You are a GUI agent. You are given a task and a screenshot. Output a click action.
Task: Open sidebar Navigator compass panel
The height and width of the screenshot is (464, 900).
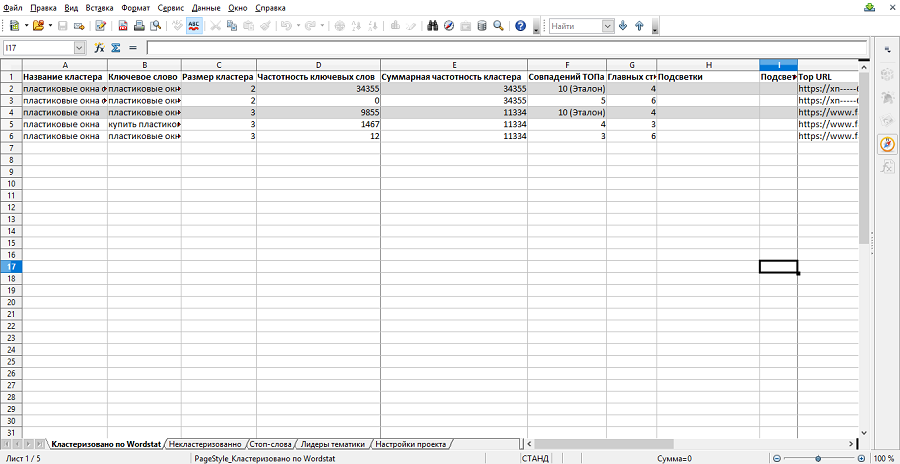pyautogui.click(x=887, y=145)
